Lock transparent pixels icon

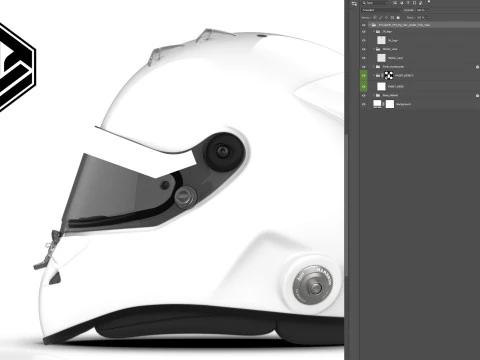pos(375,17)
